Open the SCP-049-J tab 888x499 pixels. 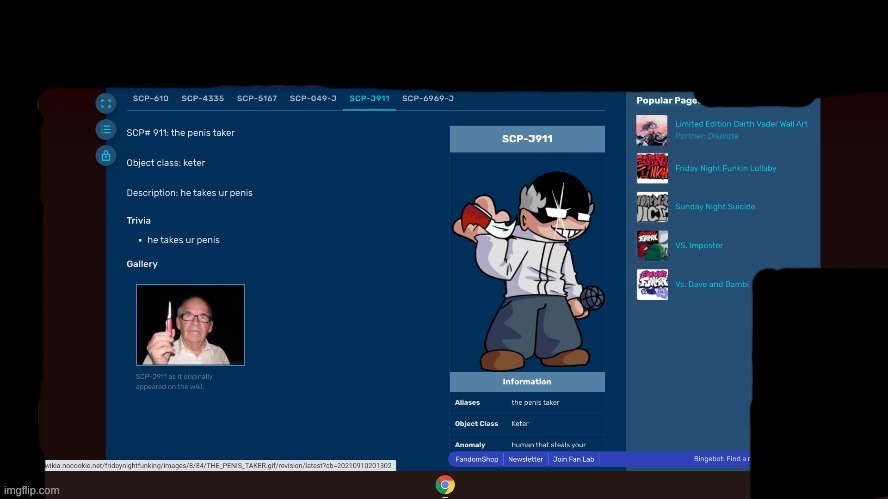click(313, 99)
